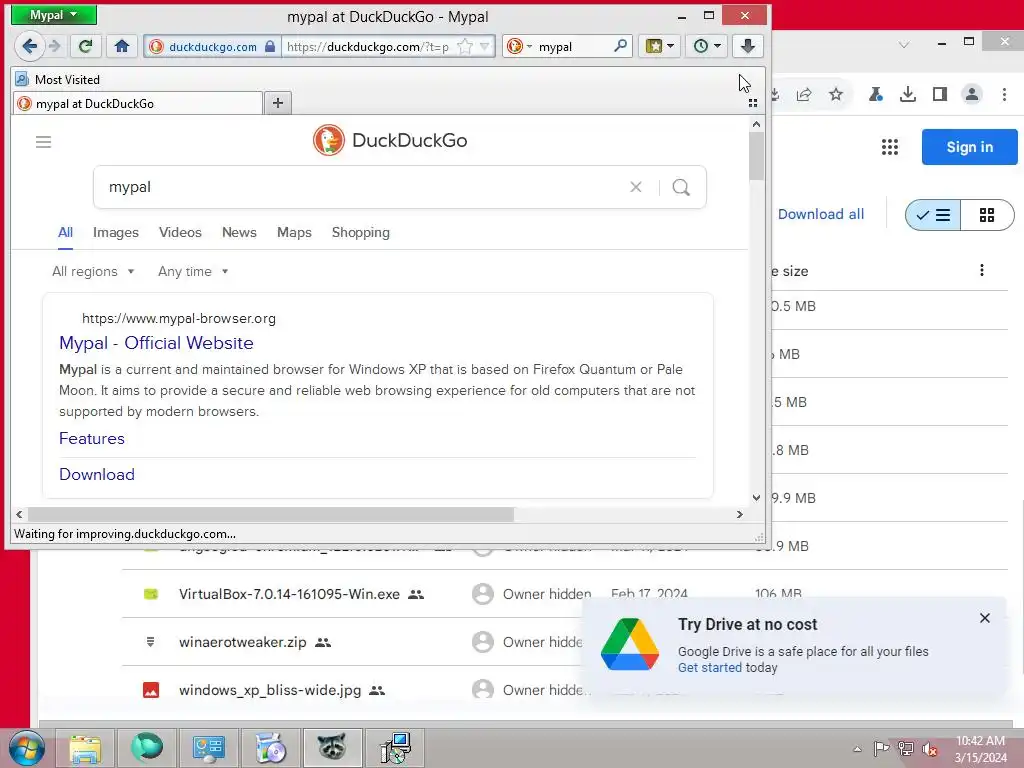The image size is (1024, 768).
Task: Clear the DuckDuckGo search query
Action: tap(635, 187)
